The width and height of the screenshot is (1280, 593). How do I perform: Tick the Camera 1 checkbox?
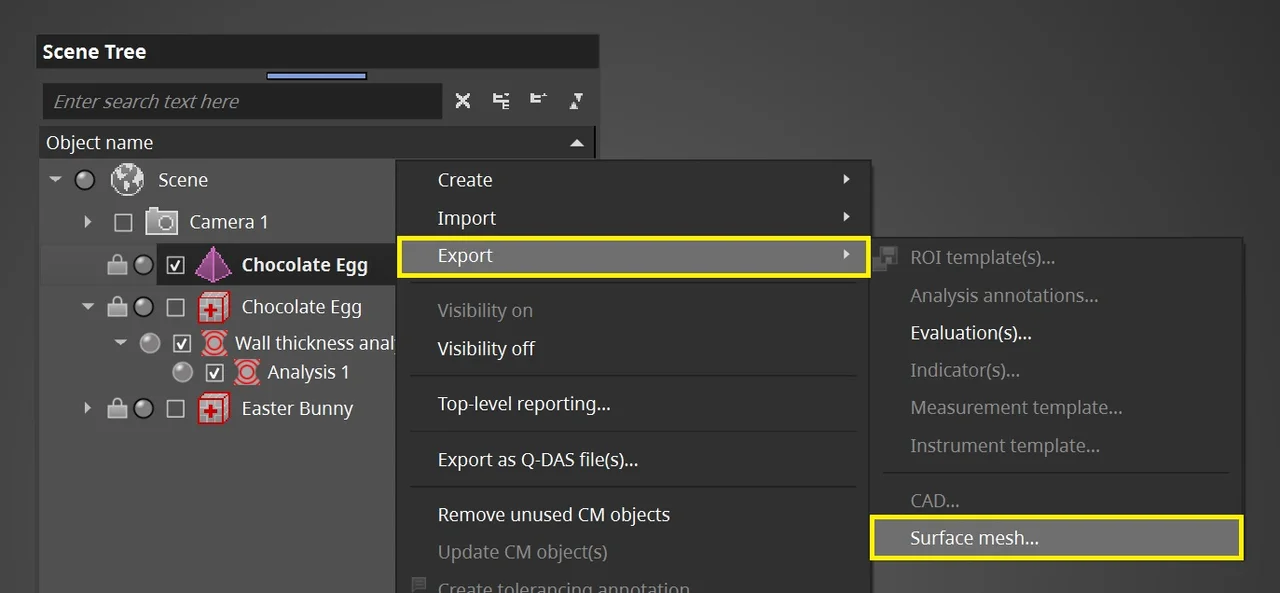(x=123, y=222)
